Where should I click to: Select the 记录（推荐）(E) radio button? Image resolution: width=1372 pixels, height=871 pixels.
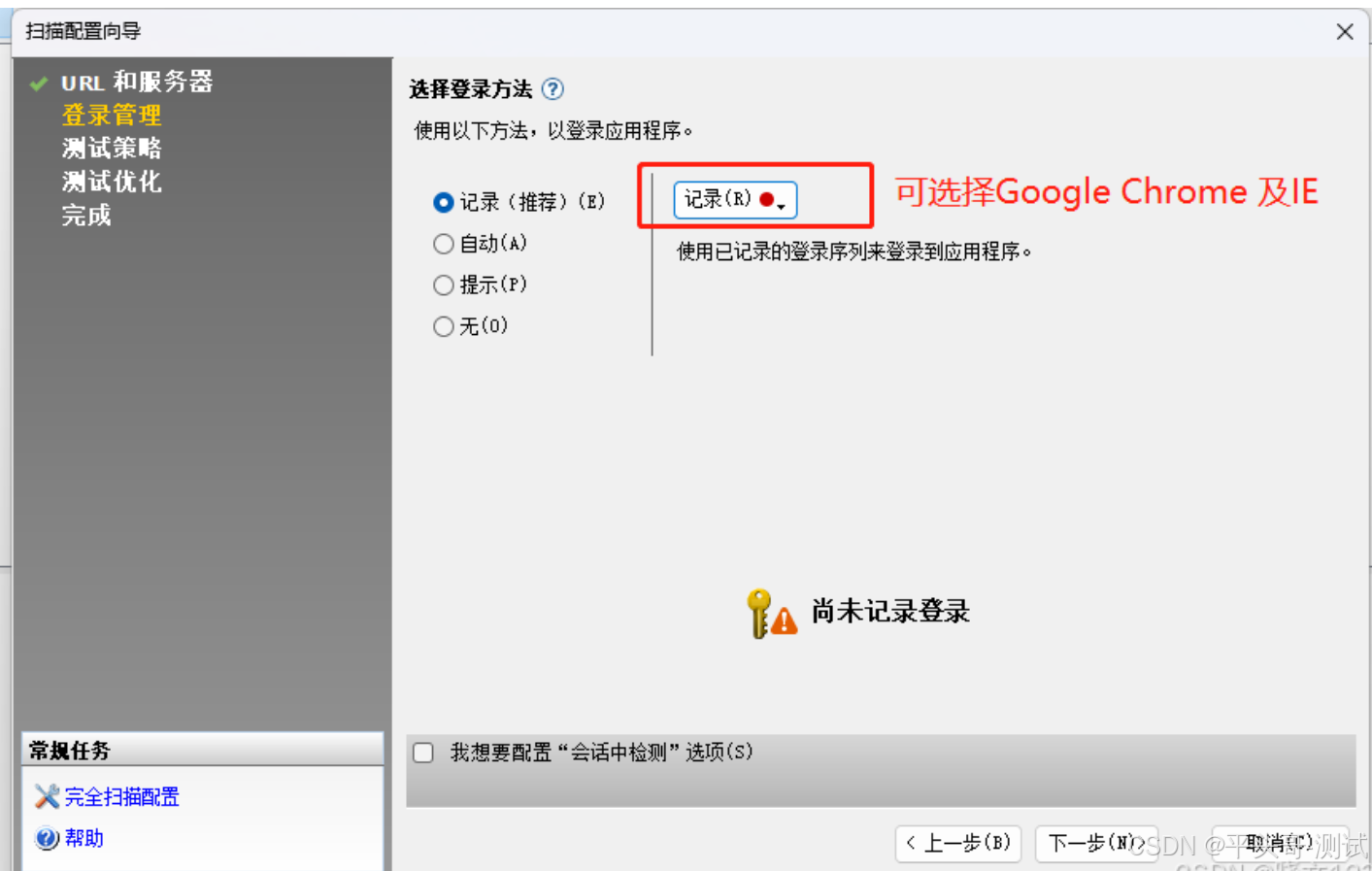(x=444, y=202)
